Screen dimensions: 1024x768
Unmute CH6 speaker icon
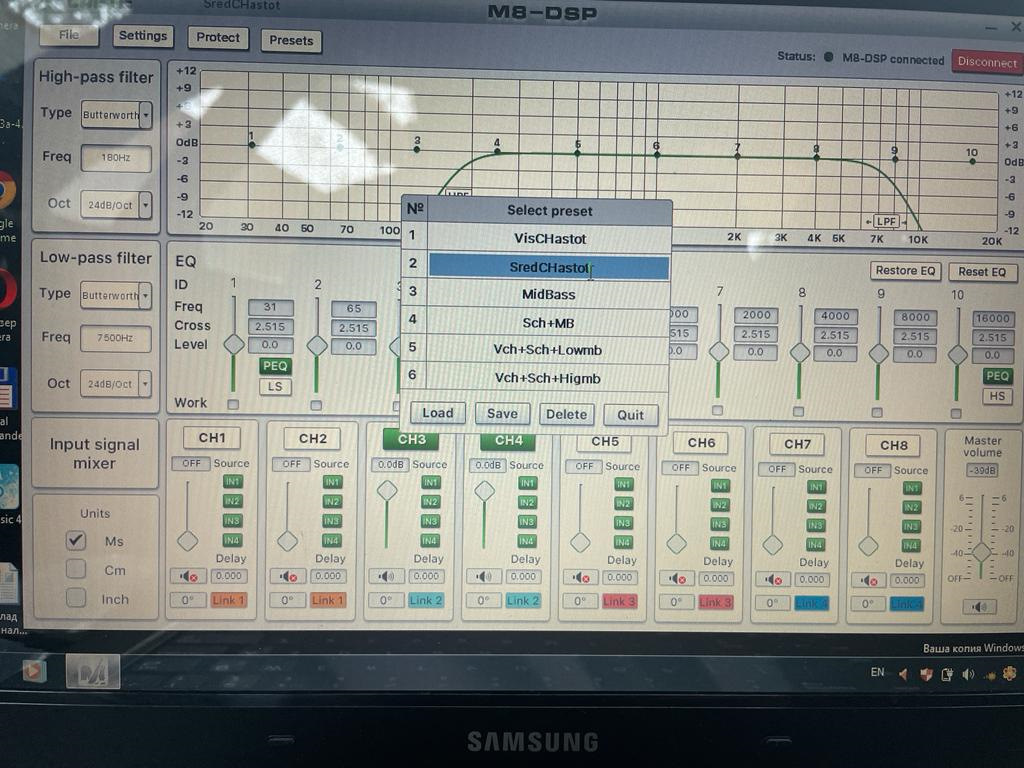(x=677, y=579)
